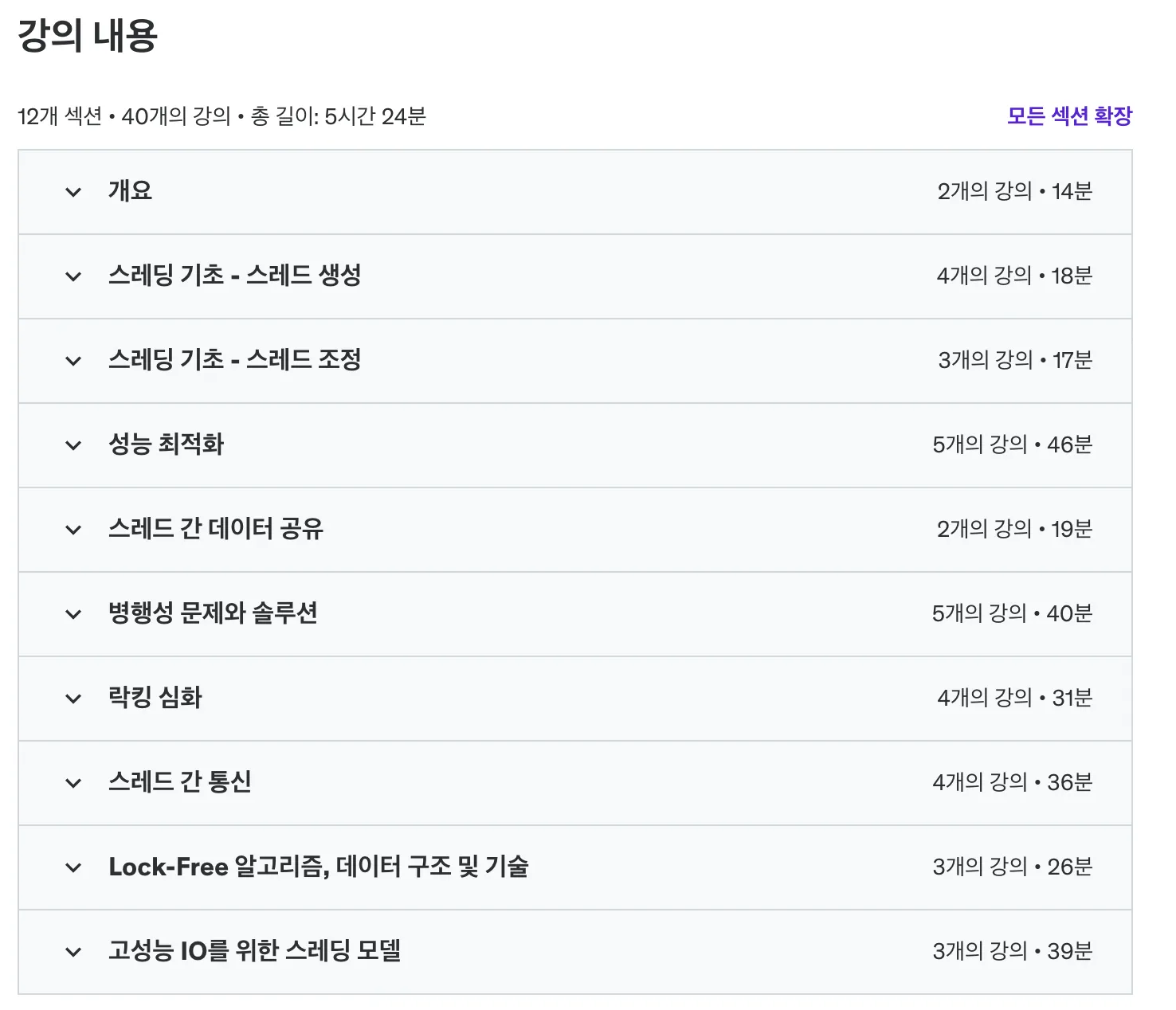Expand chevron for '고성능 IO를 위한 스레딩 모델'
The height and width of the screenshot is (1010, 1176).
click(x=73, y=952)
